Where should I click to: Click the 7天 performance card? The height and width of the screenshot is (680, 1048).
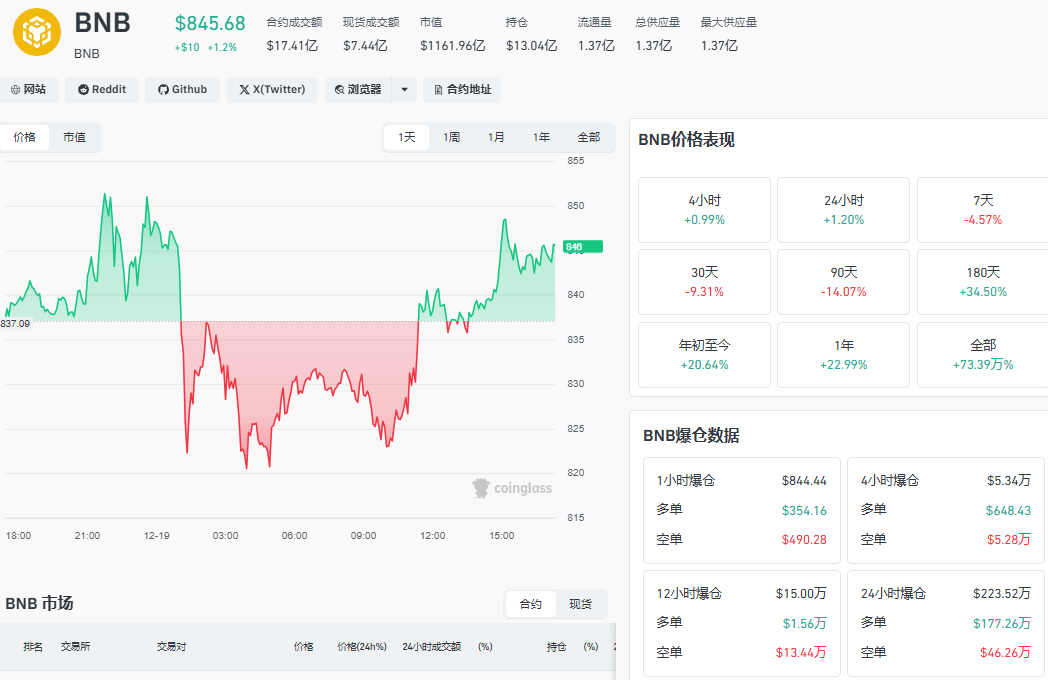click(x=982, y=209)
